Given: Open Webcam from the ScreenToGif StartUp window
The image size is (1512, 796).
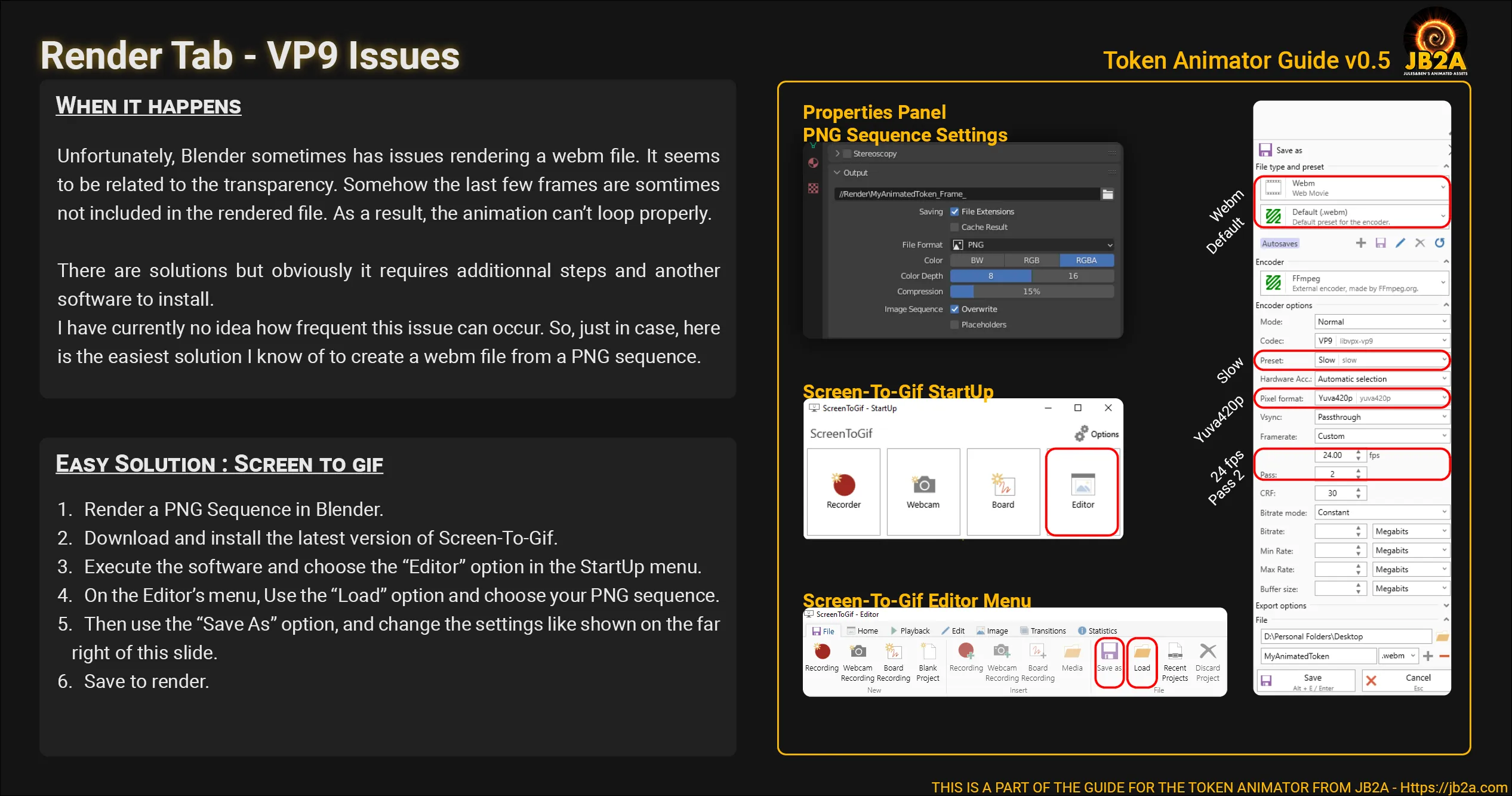Looking at the screenshot, I should coord(923,491).
